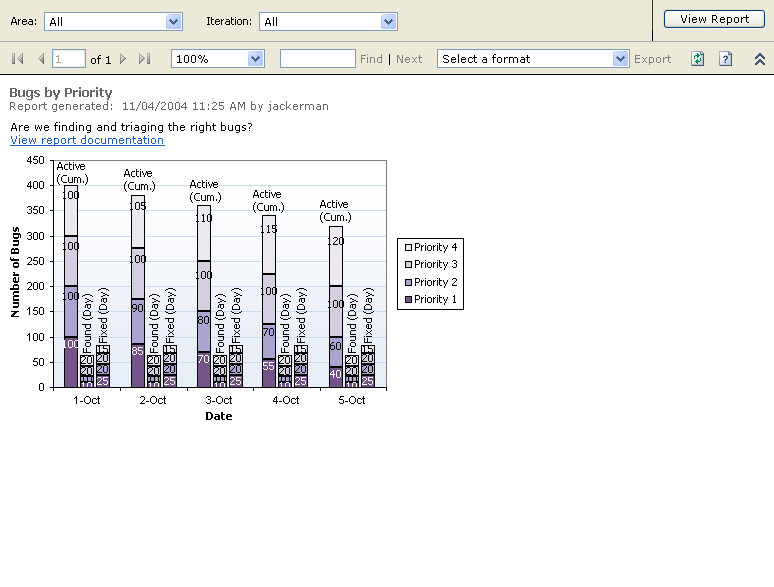Collapse the parameters area with double chevron
The width and height of the screenshot is (774, 587).
pos(760,59)
